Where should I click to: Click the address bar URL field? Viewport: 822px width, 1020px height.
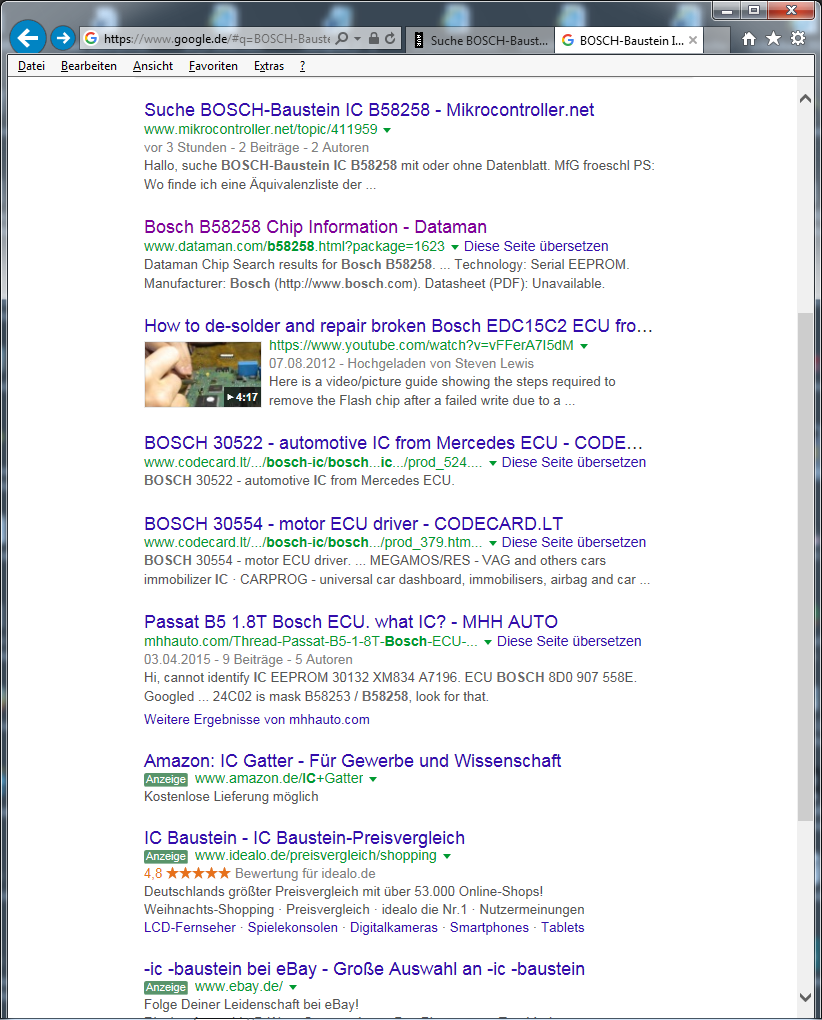(217, 38)
